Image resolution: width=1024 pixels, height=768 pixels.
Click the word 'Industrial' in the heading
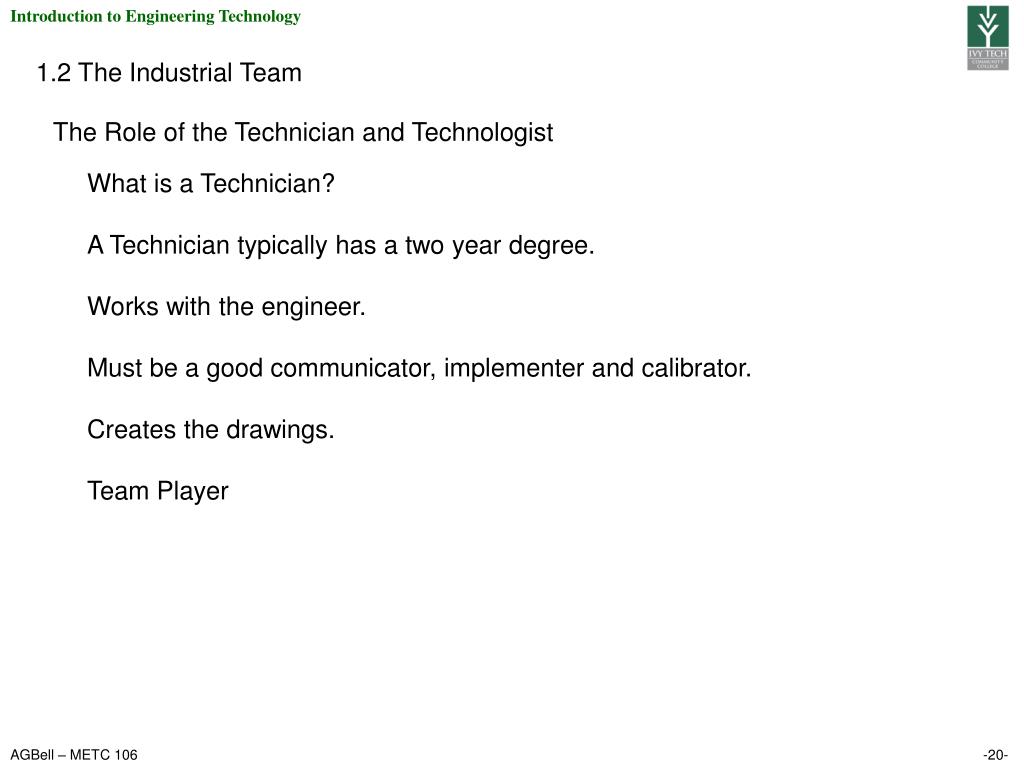pos(180,72)
